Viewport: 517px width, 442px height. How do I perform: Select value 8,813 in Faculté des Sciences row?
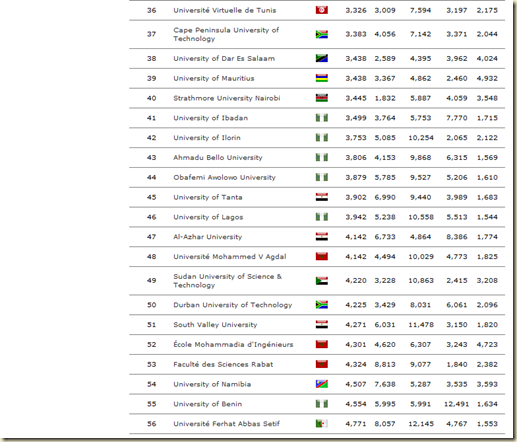point(385,364)
